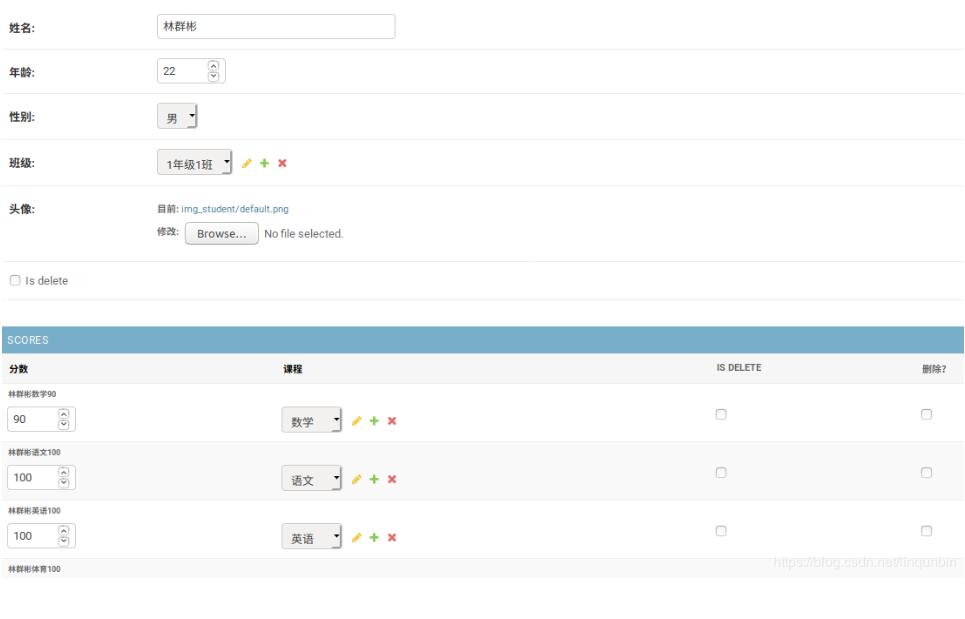Open the 数学 course dropdown
Screen dimensions: 965x619
click(312, 421)
